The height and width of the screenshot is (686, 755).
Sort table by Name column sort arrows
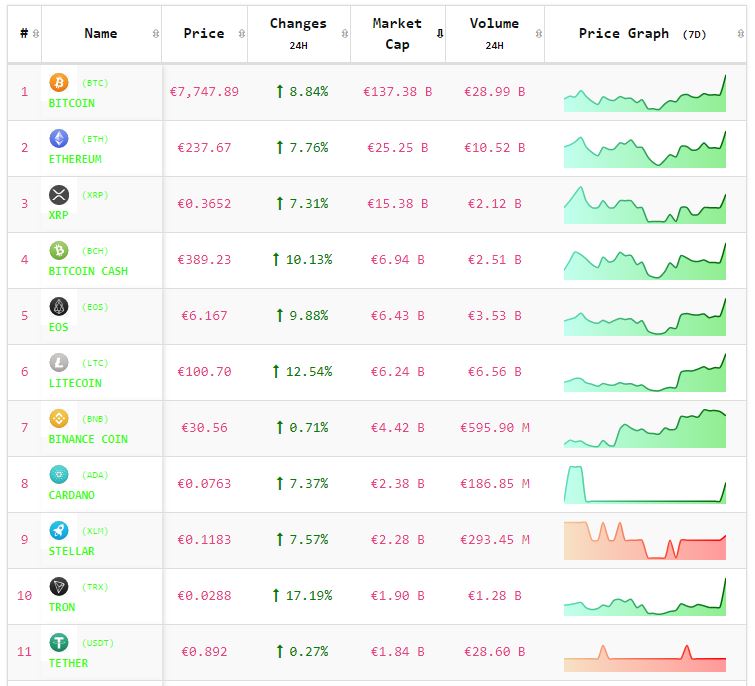(155, 34)
